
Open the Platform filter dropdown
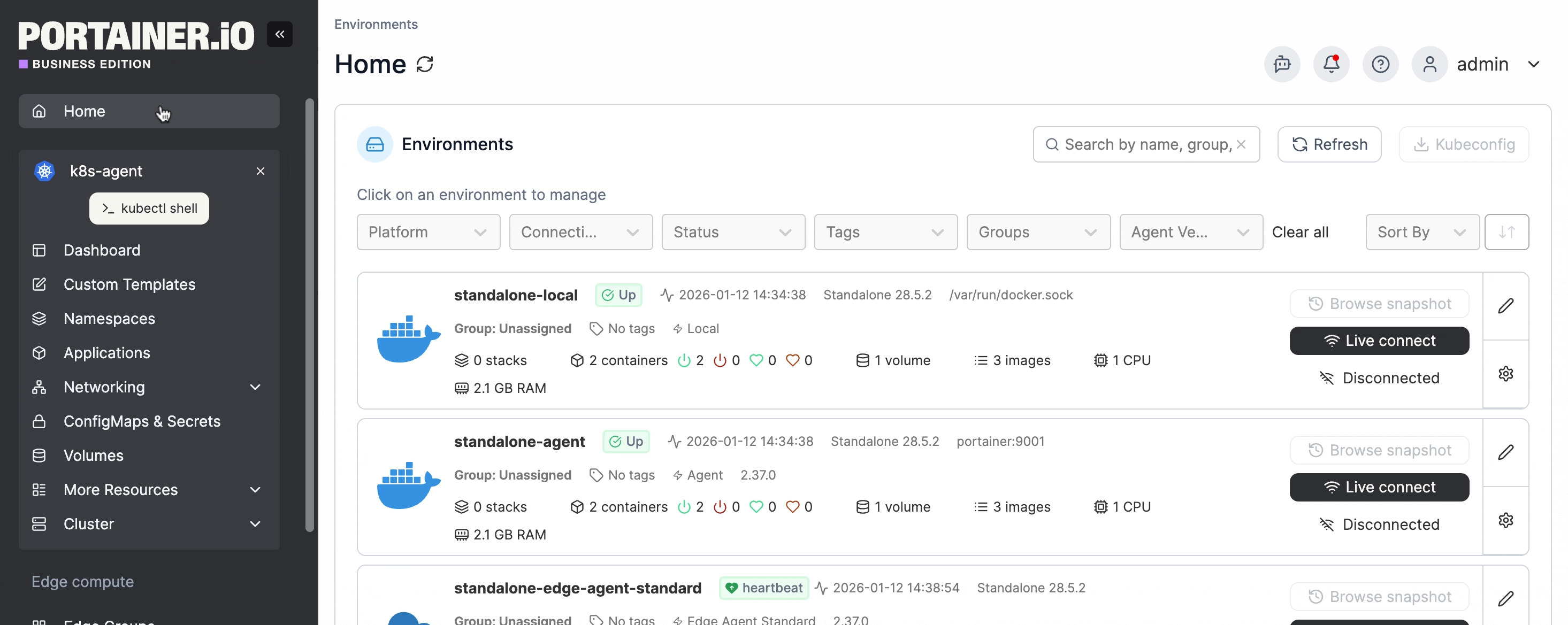pyautogui.click(x=428, y=232)
